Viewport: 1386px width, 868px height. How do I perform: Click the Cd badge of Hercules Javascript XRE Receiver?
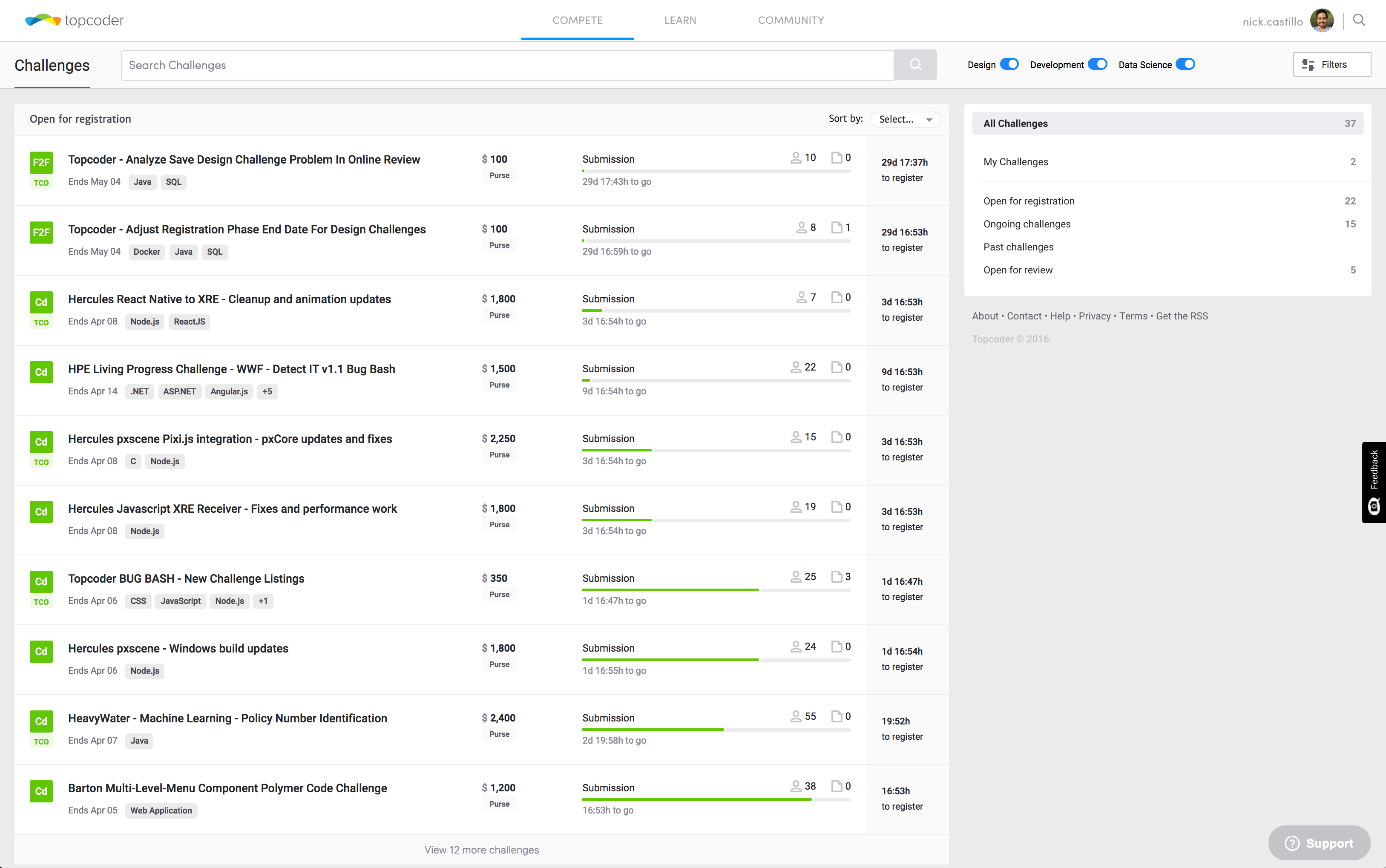point(41,512)
